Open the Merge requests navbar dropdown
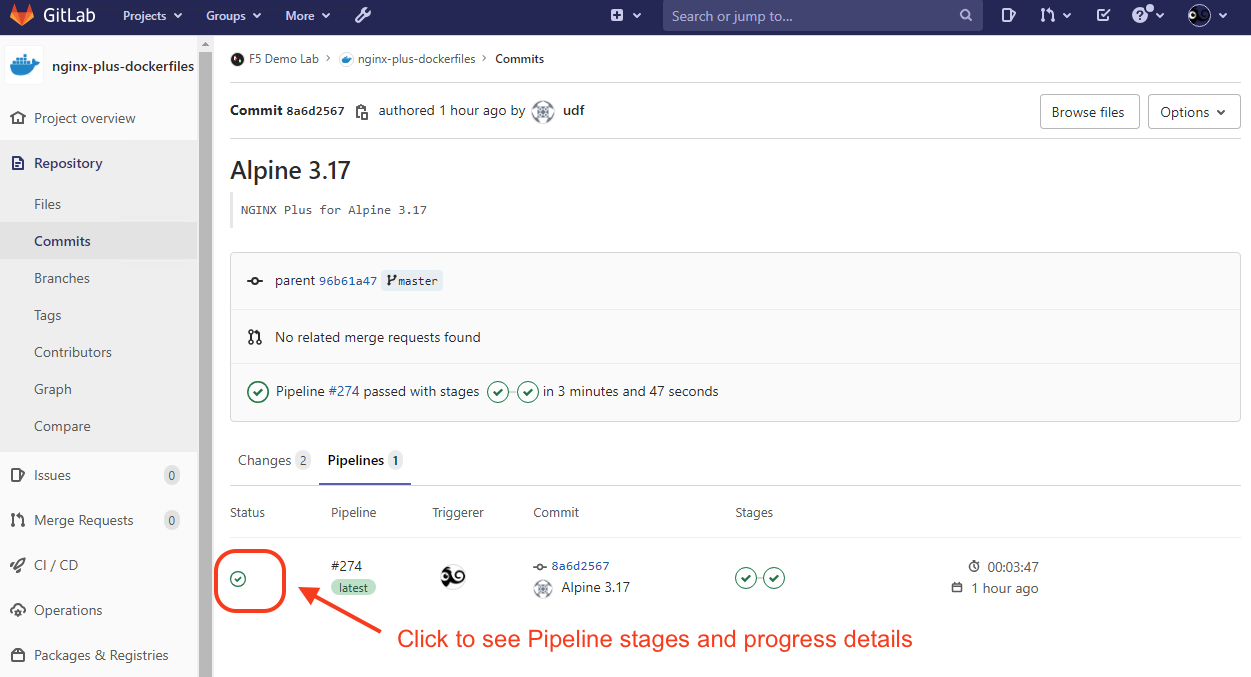Image resolution: width=1251 pixels, height=677 pixels. (x=1055, y=16)
